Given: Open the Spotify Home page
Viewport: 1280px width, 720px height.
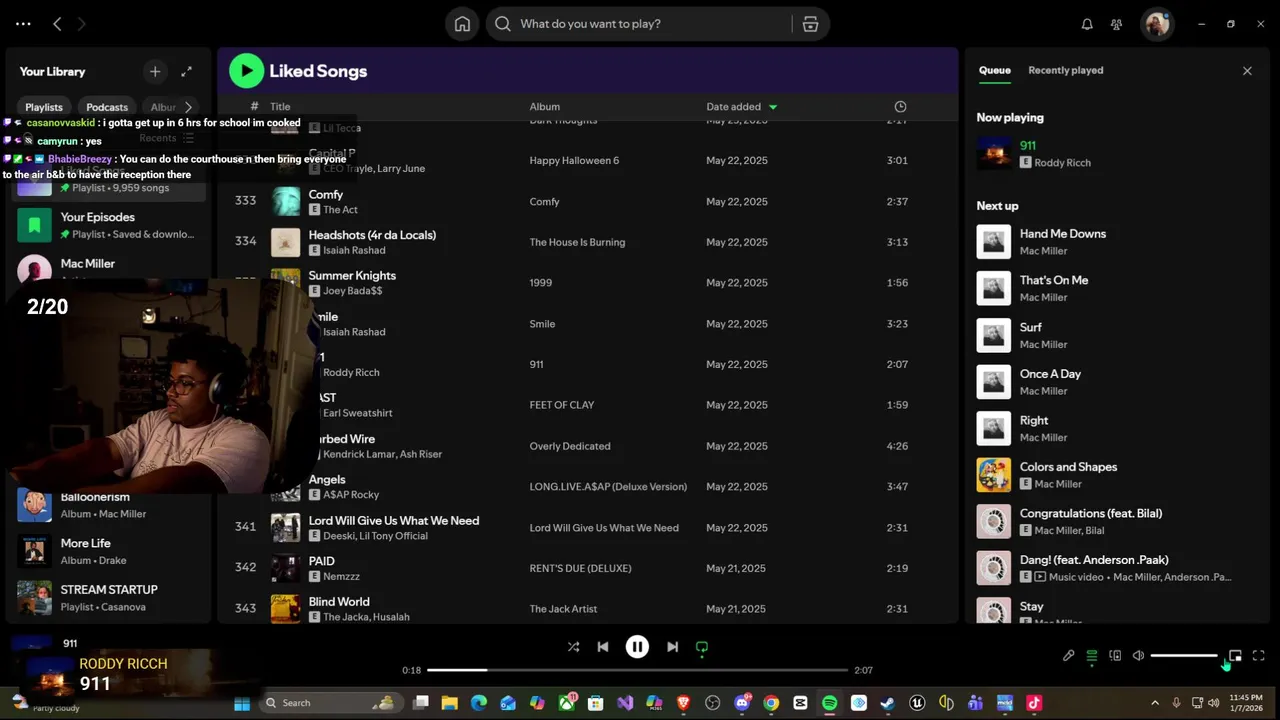Looking at the screenshot, I should [x=462, y=24].
